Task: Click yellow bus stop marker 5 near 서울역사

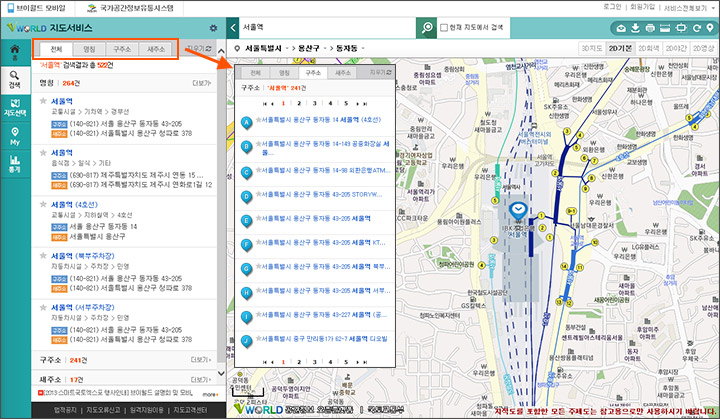Action: click(495, 200)
